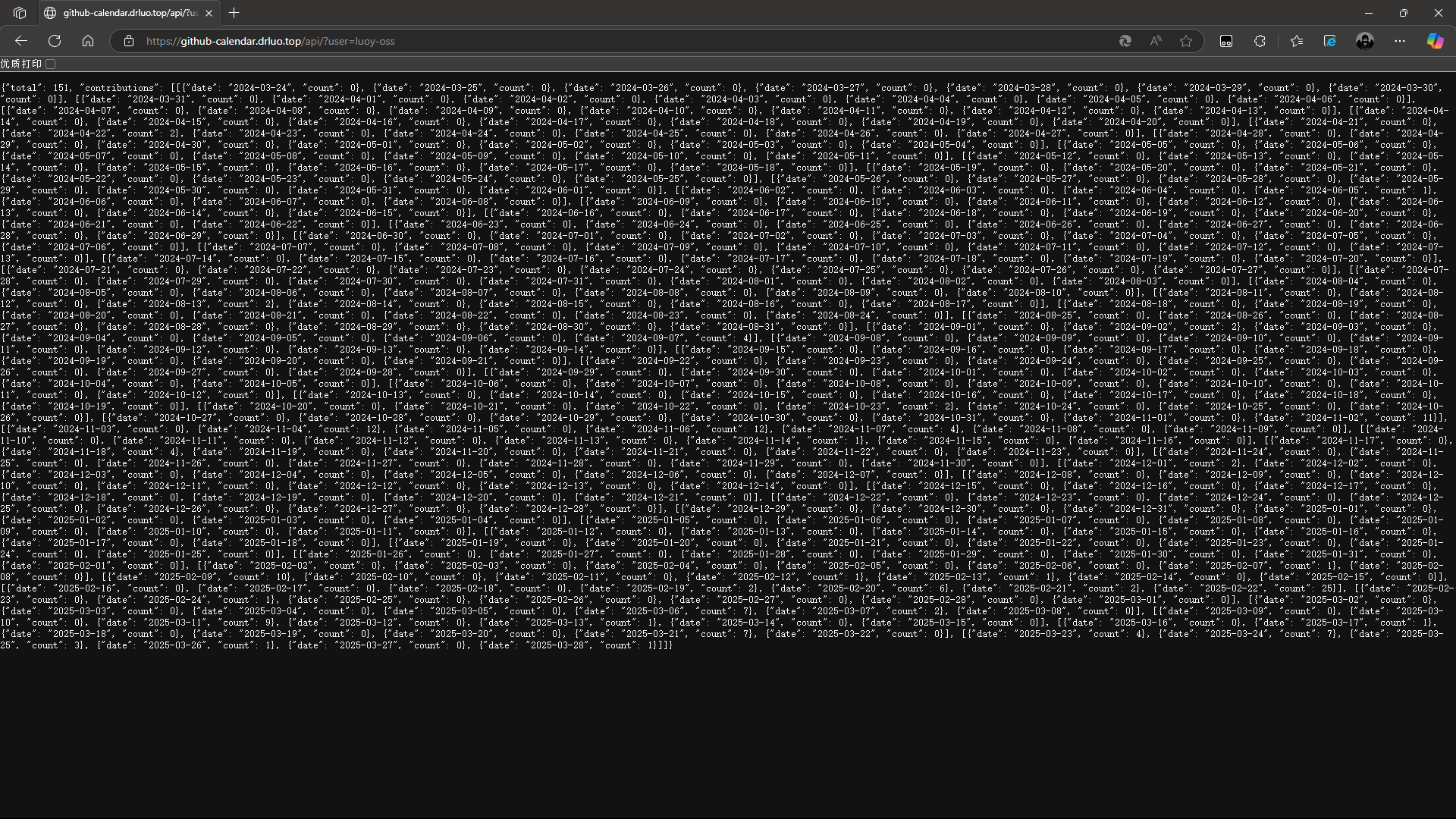Open a new tab
Screen dimensions: 1456x819
coord(234,13)
